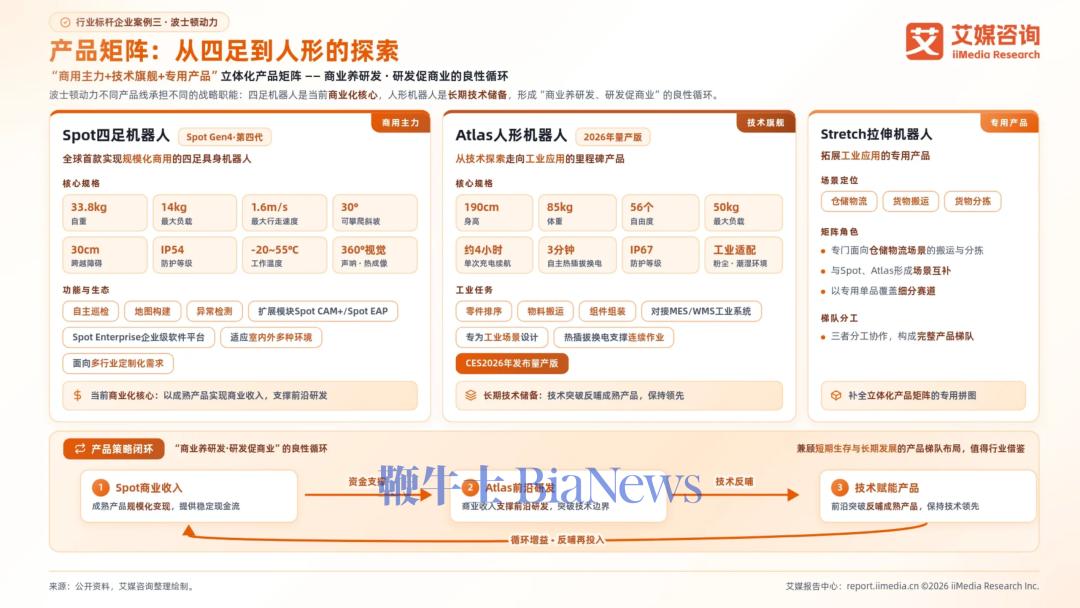Image resolution: width=1080 pixels, height=608 pixels.
Task: Click the 仓储物流 tag
Action: coord(849,201)
